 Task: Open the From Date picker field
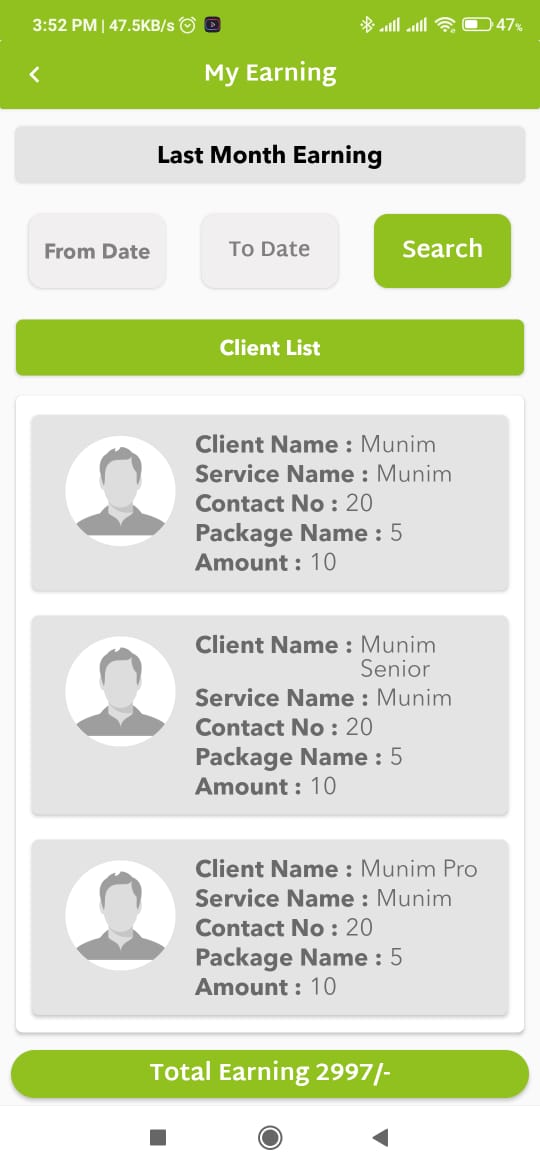pos(97,251)
